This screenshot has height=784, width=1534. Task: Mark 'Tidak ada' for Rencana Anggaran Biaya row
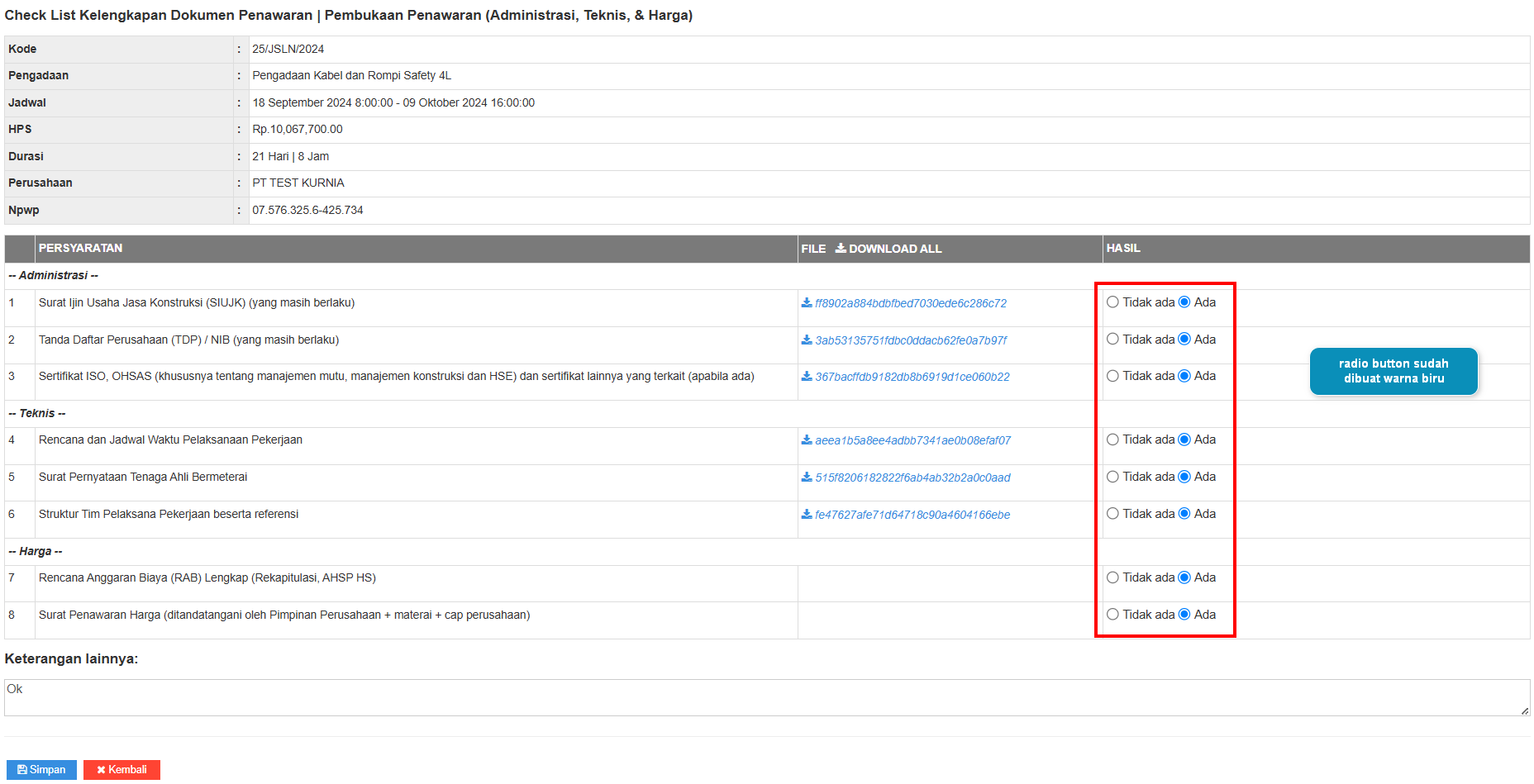pyautogui.click(x=1112, y=577)
